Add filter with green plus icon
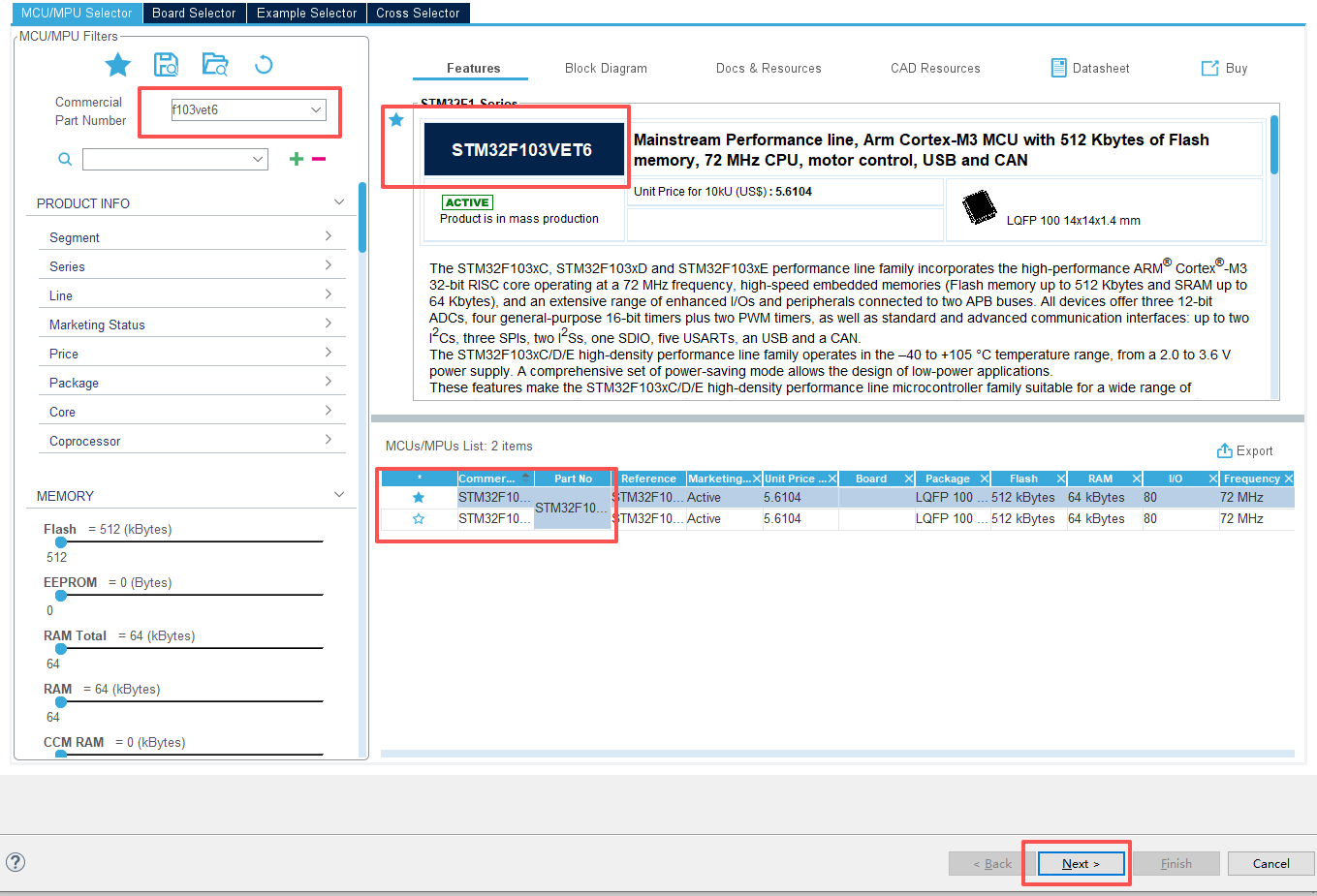This screenshot has width=1317, height=896. point(297,159)
